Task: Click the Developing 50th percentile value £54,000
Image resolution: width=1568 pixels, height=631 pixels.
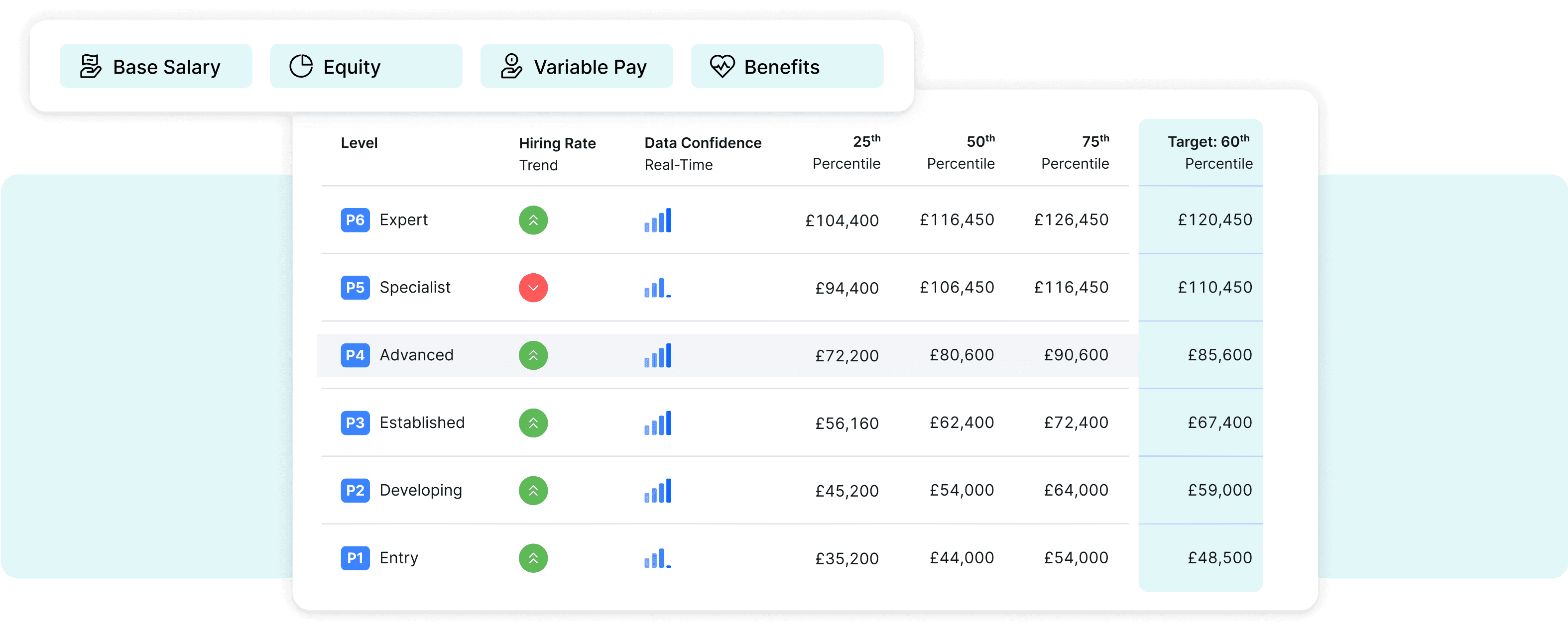Action: tap(961, 491)
